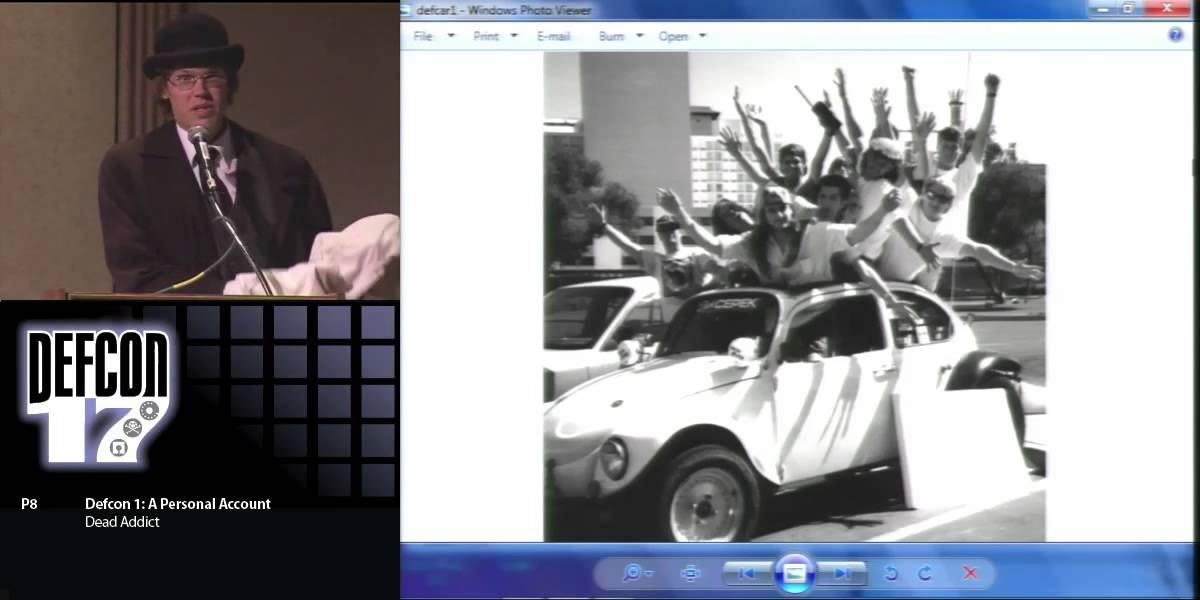The image size is (1200, 600).
Task: Open the Burn menu
Action: [x=611, y=36]
